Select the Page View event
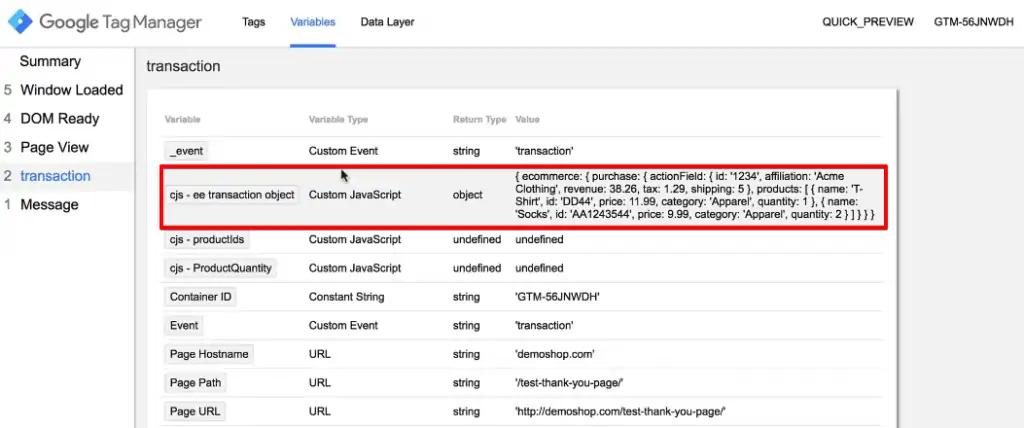 point(54,148)
